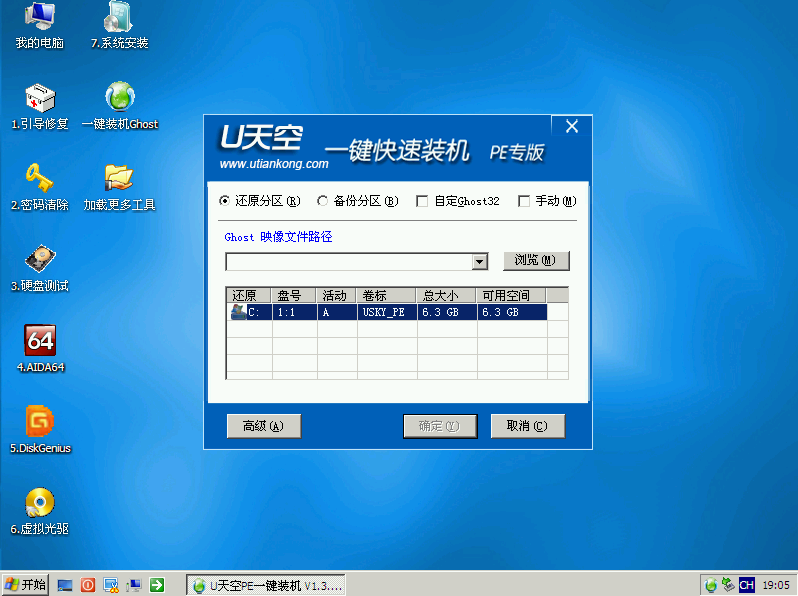Screen dimensions: 798x596
Task: Click the U天空PE一键装机 taskbar button
Action: pos(266,586)
